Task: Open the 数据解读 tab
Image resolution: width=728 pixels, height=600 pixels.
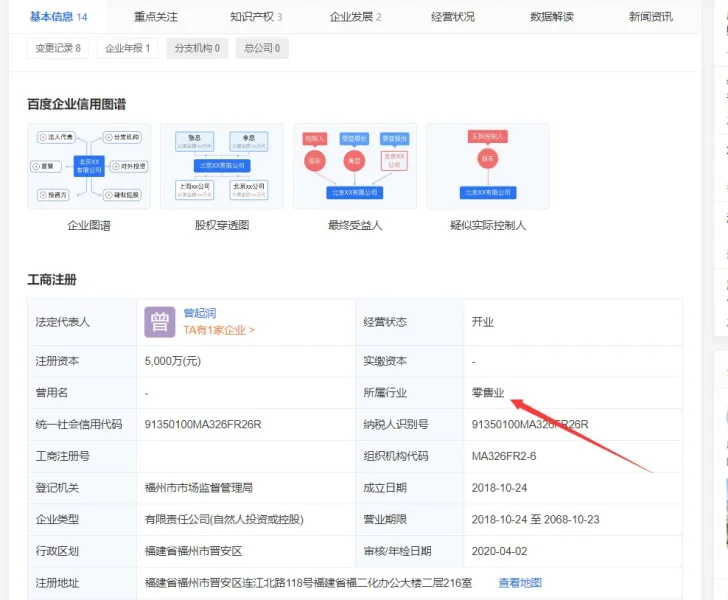Action: [x=552, y=17]
